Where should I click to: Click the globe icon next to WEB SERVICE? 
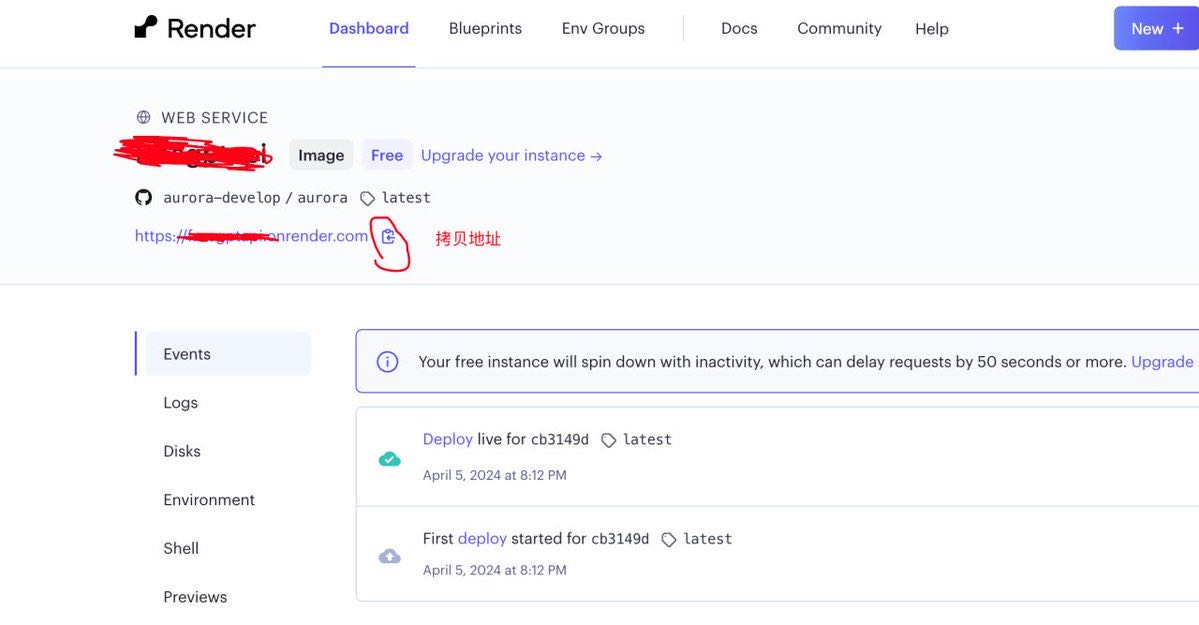144,117
